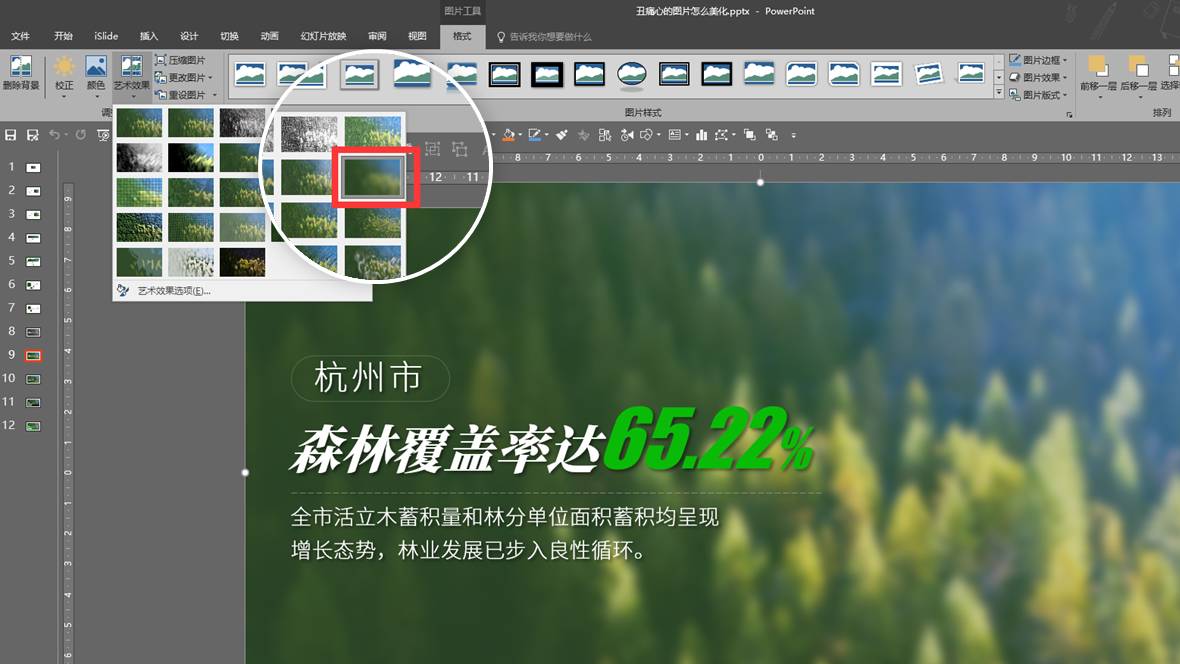1180x664 pixels.
Task: Open the 文件 (File) tab
Action: 20,36
